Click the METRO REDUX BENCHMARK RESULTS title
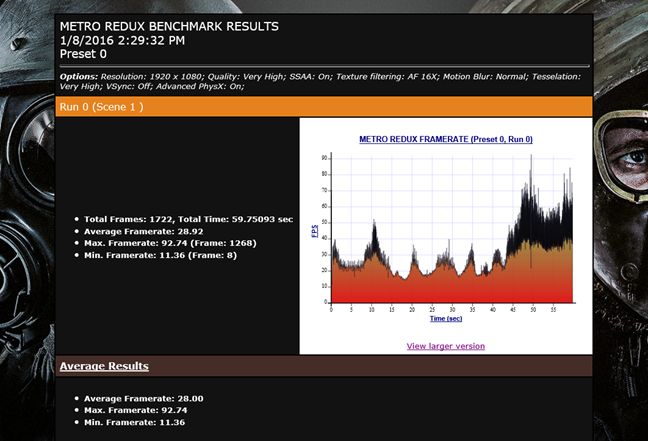The image size is (648, 441). coord(169,26)
